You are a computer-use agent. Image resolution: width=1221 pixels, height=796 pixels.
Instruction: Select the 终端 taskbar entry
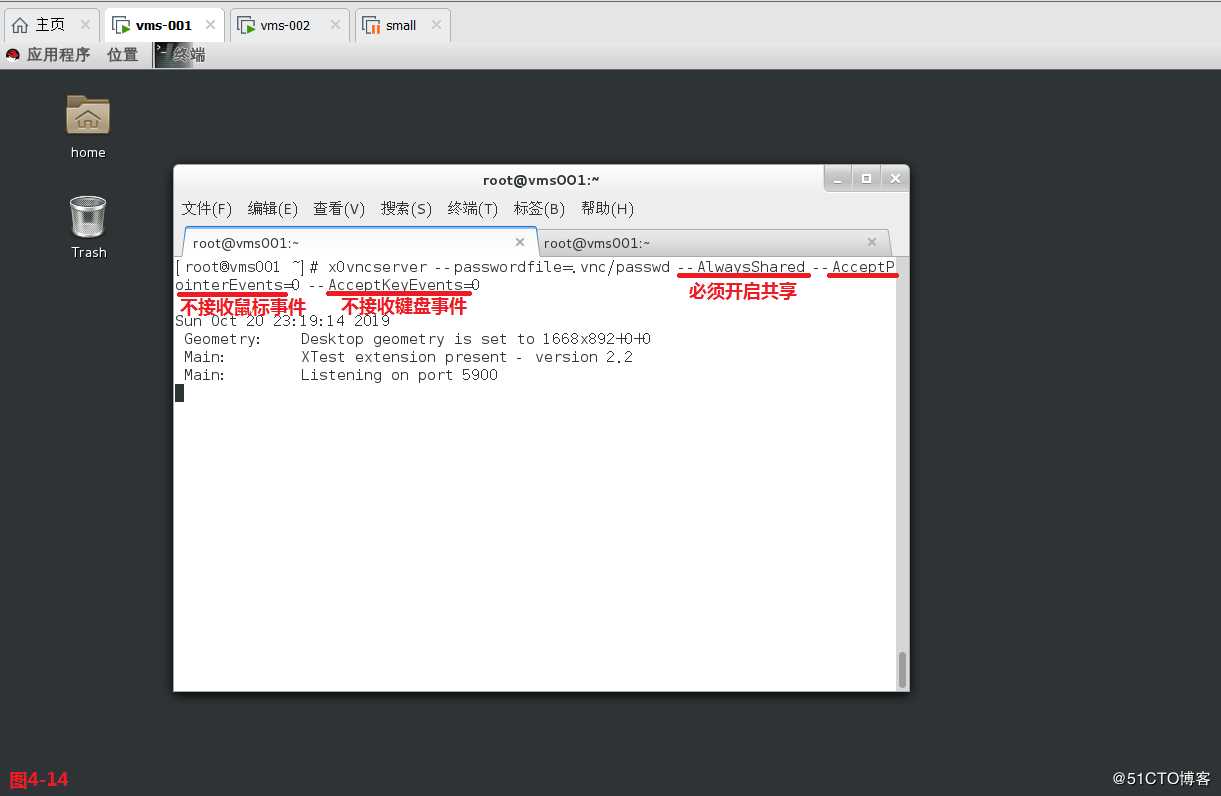pos(181,55)
